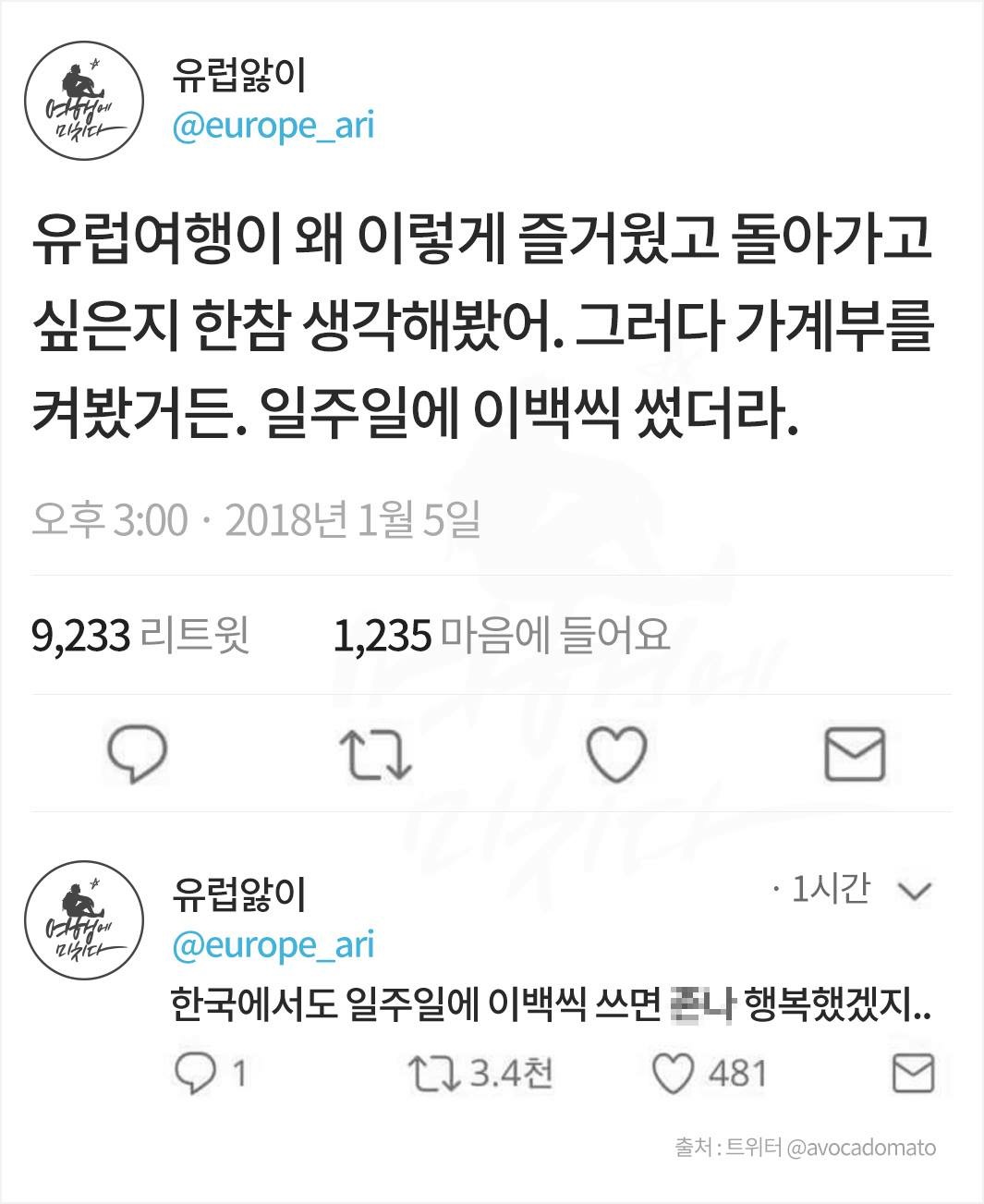Click the envelope icon on the reply tweet
The height and width of the screenshot is (1204, 984).
(913, 1074)
